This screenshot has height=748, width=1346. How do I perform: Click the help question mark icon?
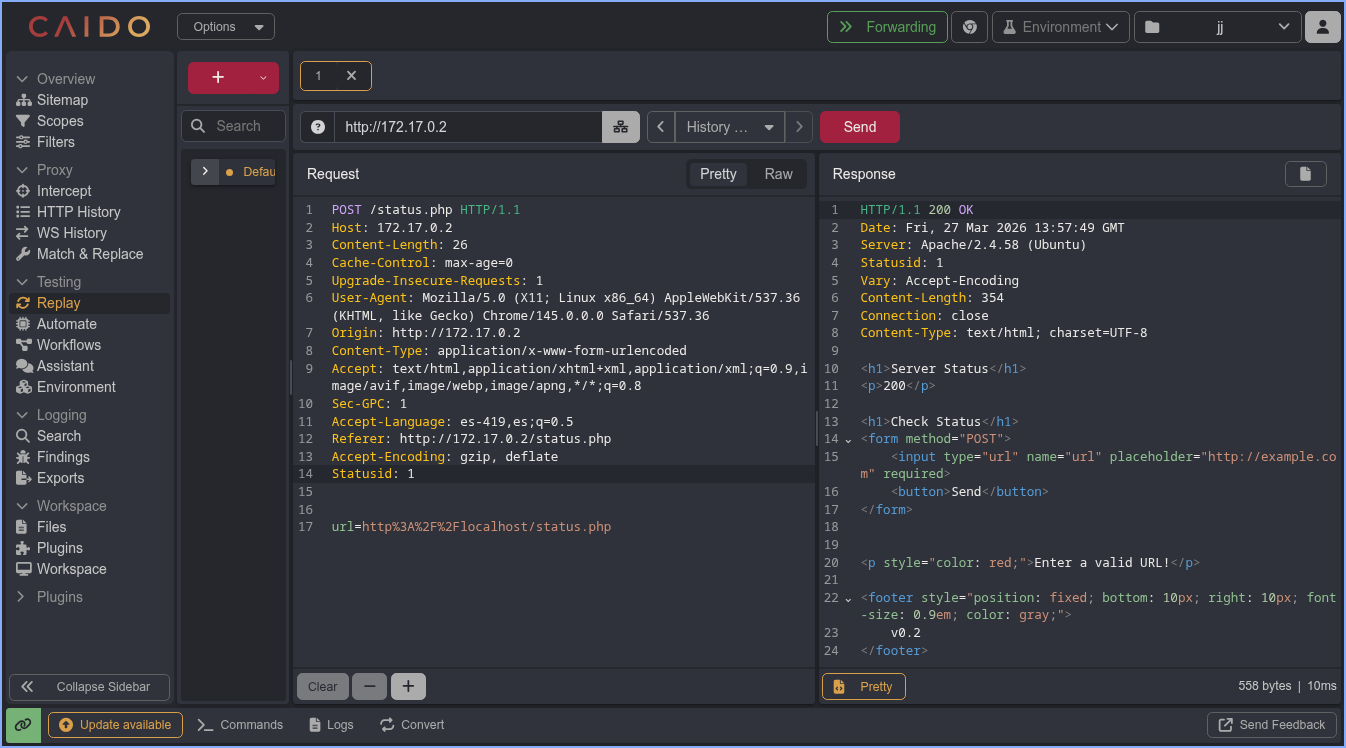tap(318, 127)
